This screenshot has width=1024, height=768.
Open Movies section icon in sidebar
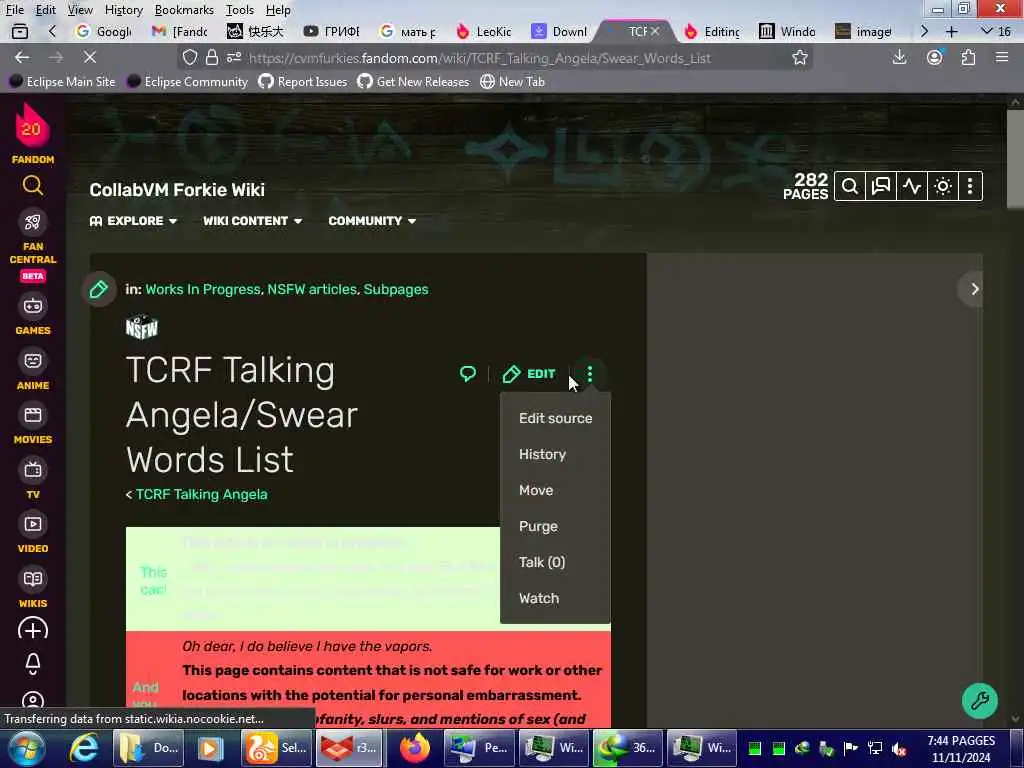tap(33, 415)
